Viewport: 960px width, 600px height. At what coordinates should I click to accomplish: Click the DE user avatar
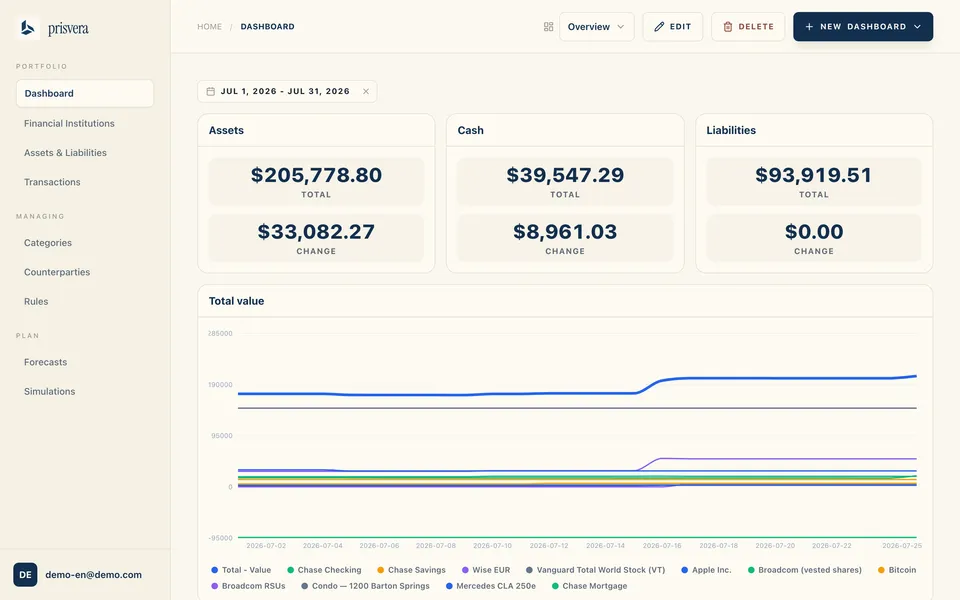click(25, 574)
